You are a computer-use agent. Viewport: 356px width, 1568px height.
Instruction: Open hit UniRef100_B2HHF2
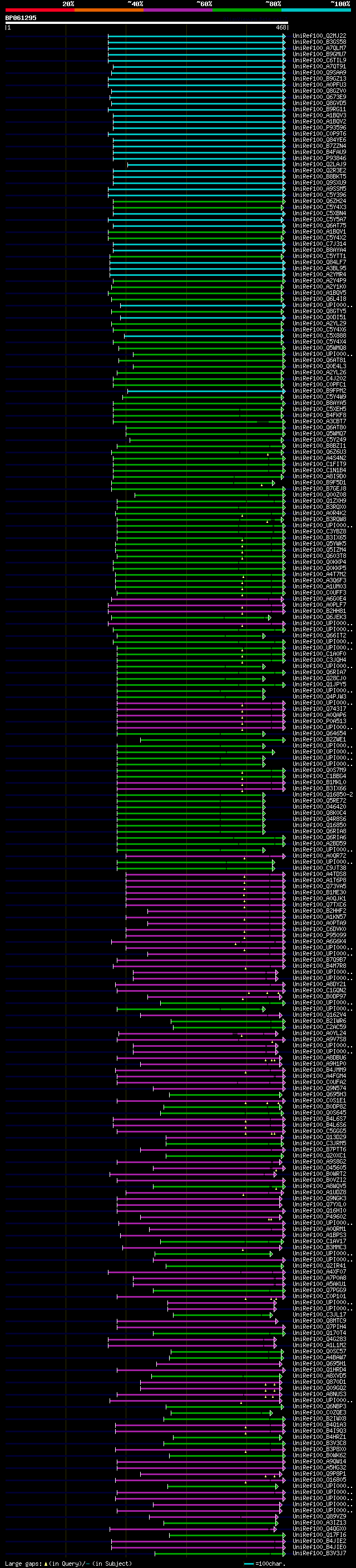[319, 911]
